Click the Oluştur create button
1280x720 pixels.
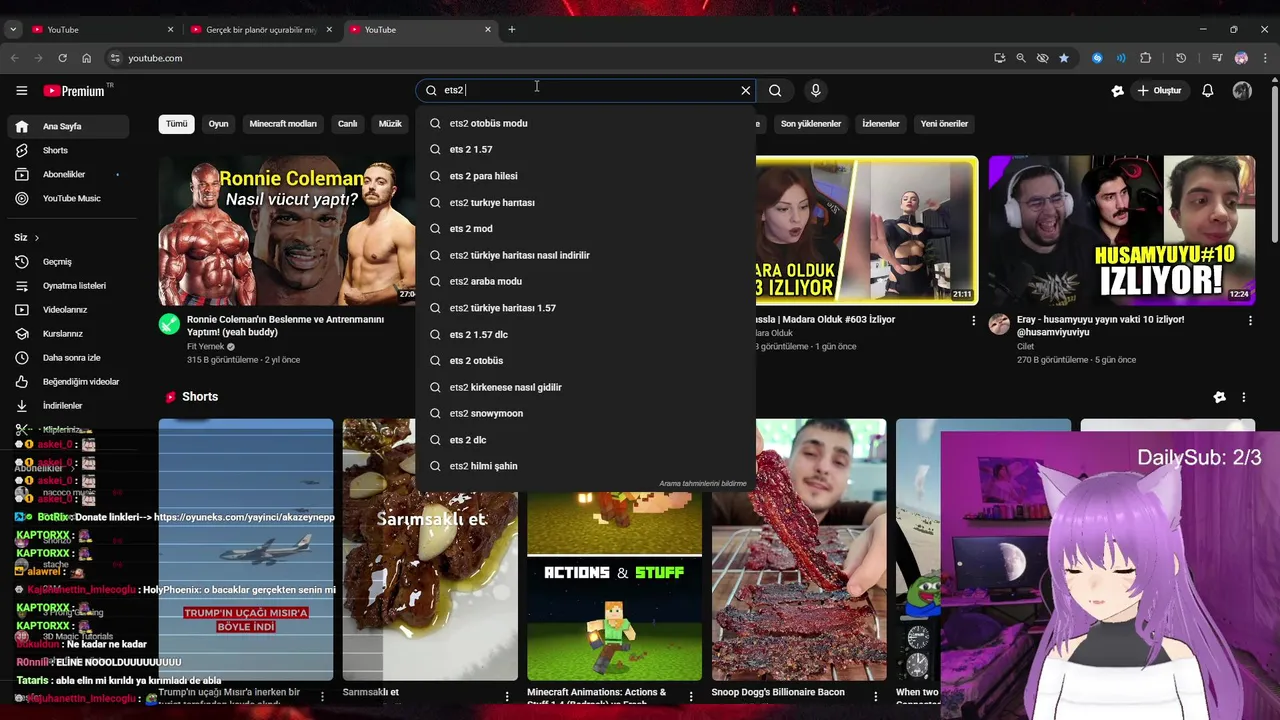1159,90
